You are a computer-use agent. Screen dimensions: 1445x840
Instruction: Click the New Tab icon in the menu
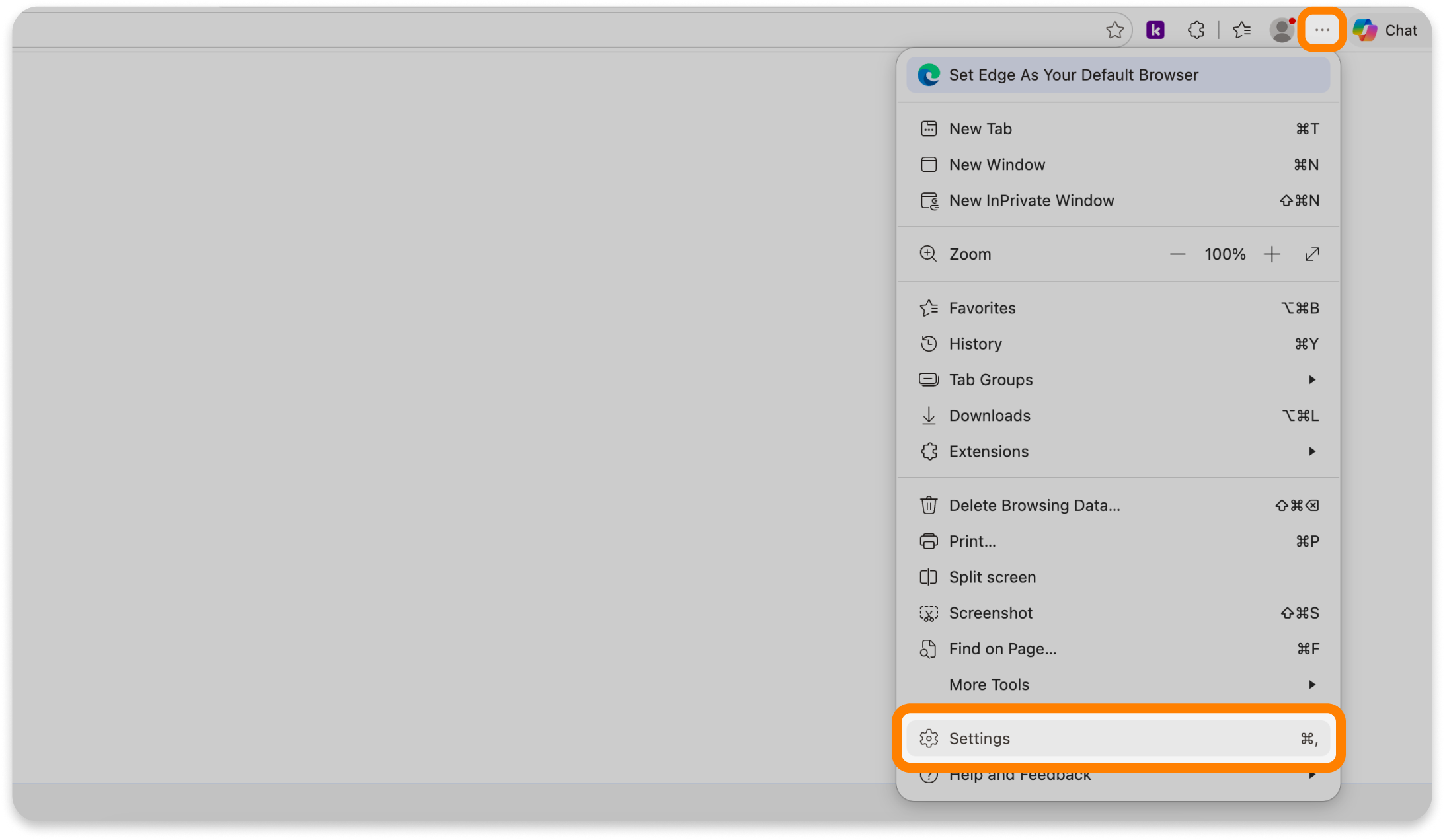pos(929,129)
